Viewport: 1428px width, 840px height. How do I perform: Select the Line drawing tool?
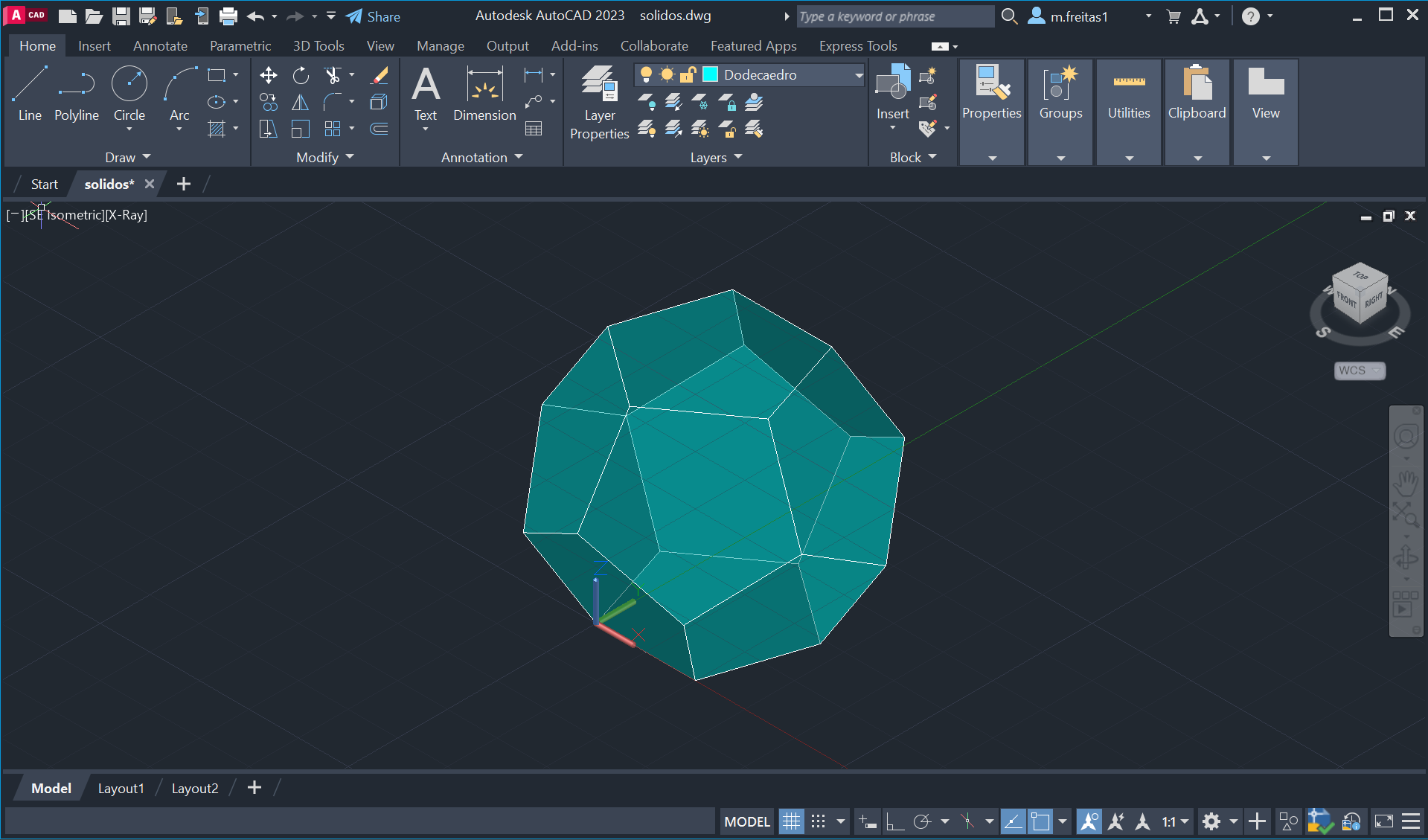30,93
